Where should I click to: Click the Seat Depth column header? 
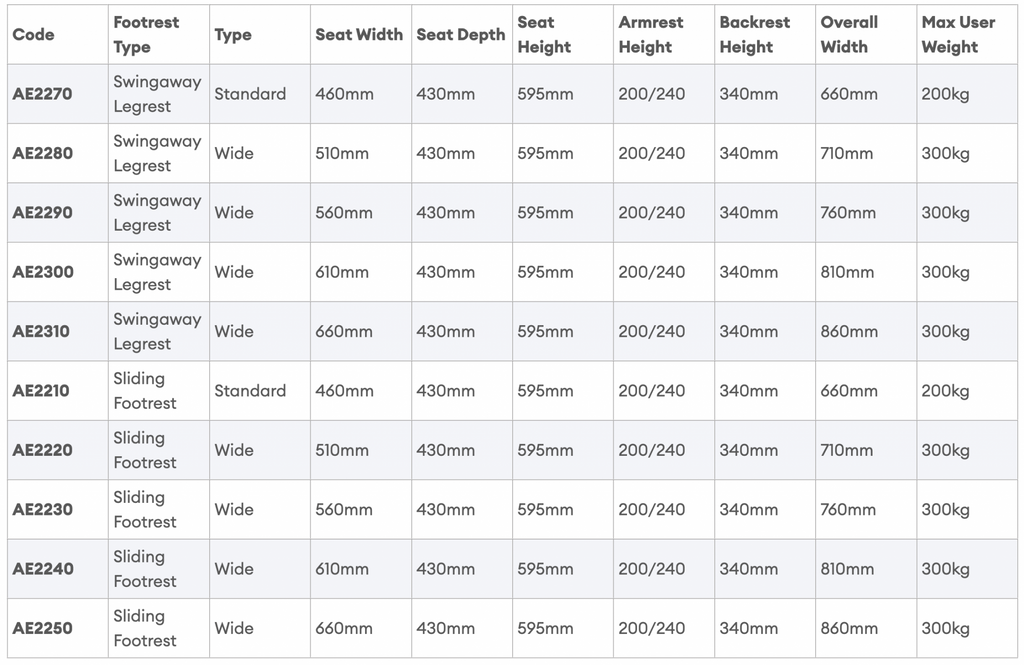click(x=461, y=35)
